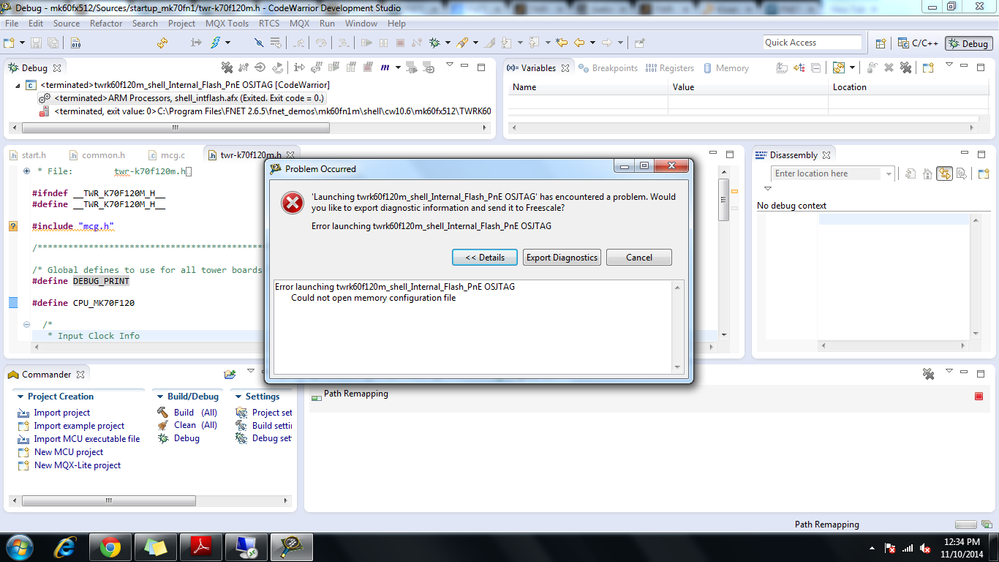Switch to the Breakpoints tab
The height and width of the screenshot is (562, 999).
coord(608,68)
